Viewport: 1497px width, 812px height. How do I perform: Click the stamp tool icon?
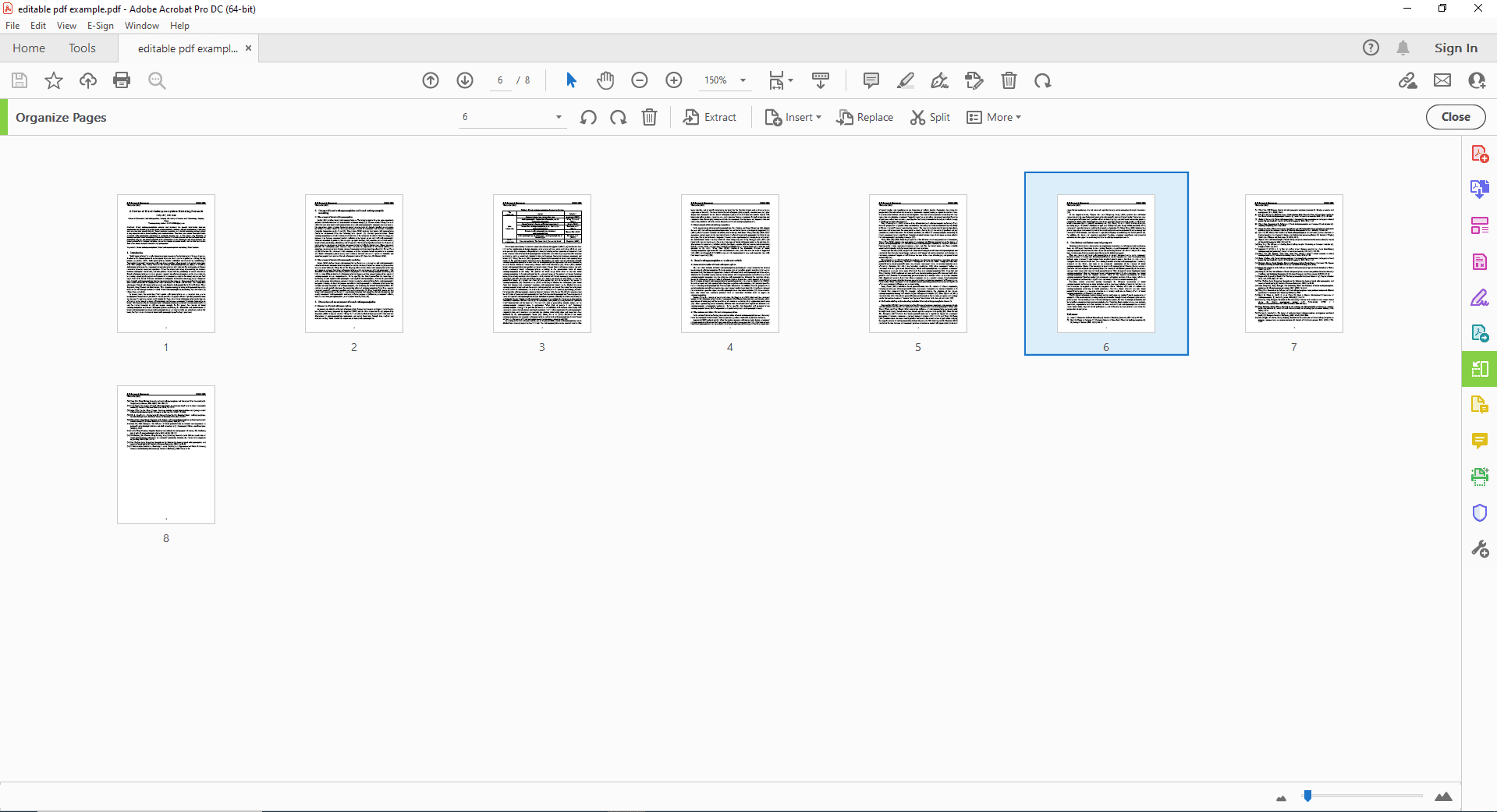click(974, 80)
